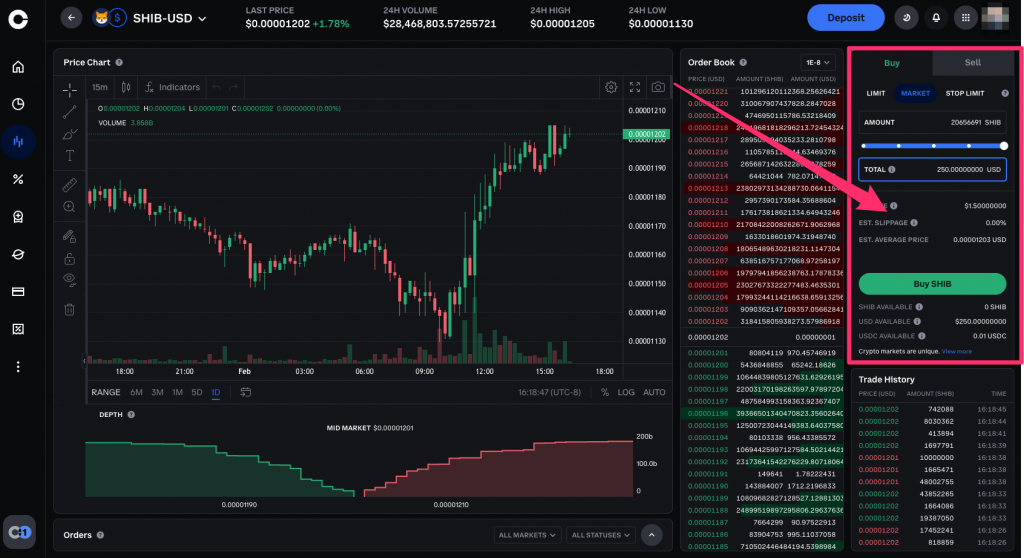Screen dimensions: 1024x558
Task: Select the text annotation tool
Action: point(69,156)
